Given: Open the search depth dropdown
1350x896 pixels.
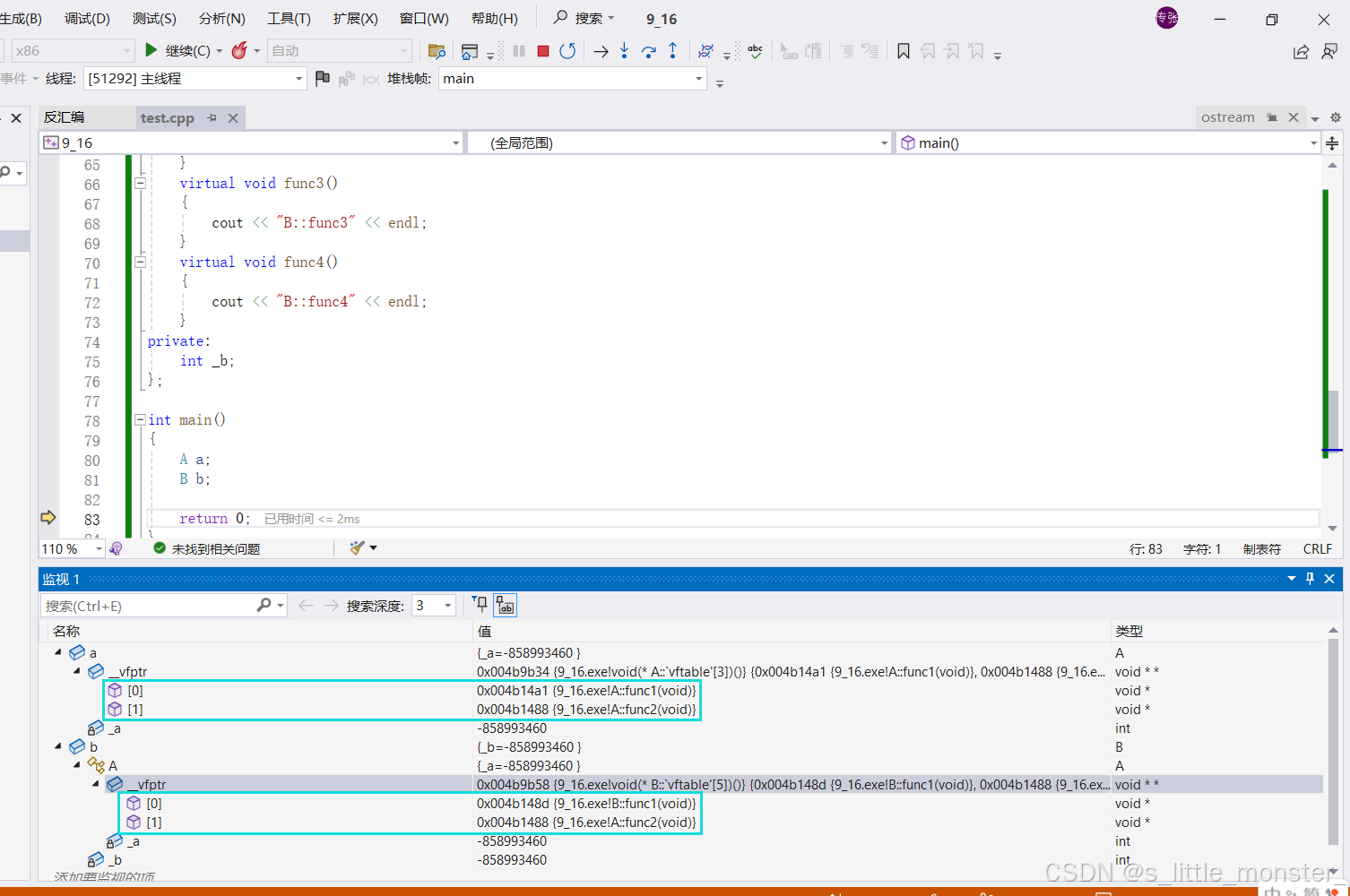Looking at the screenshot, I should (x=447, y=606).
